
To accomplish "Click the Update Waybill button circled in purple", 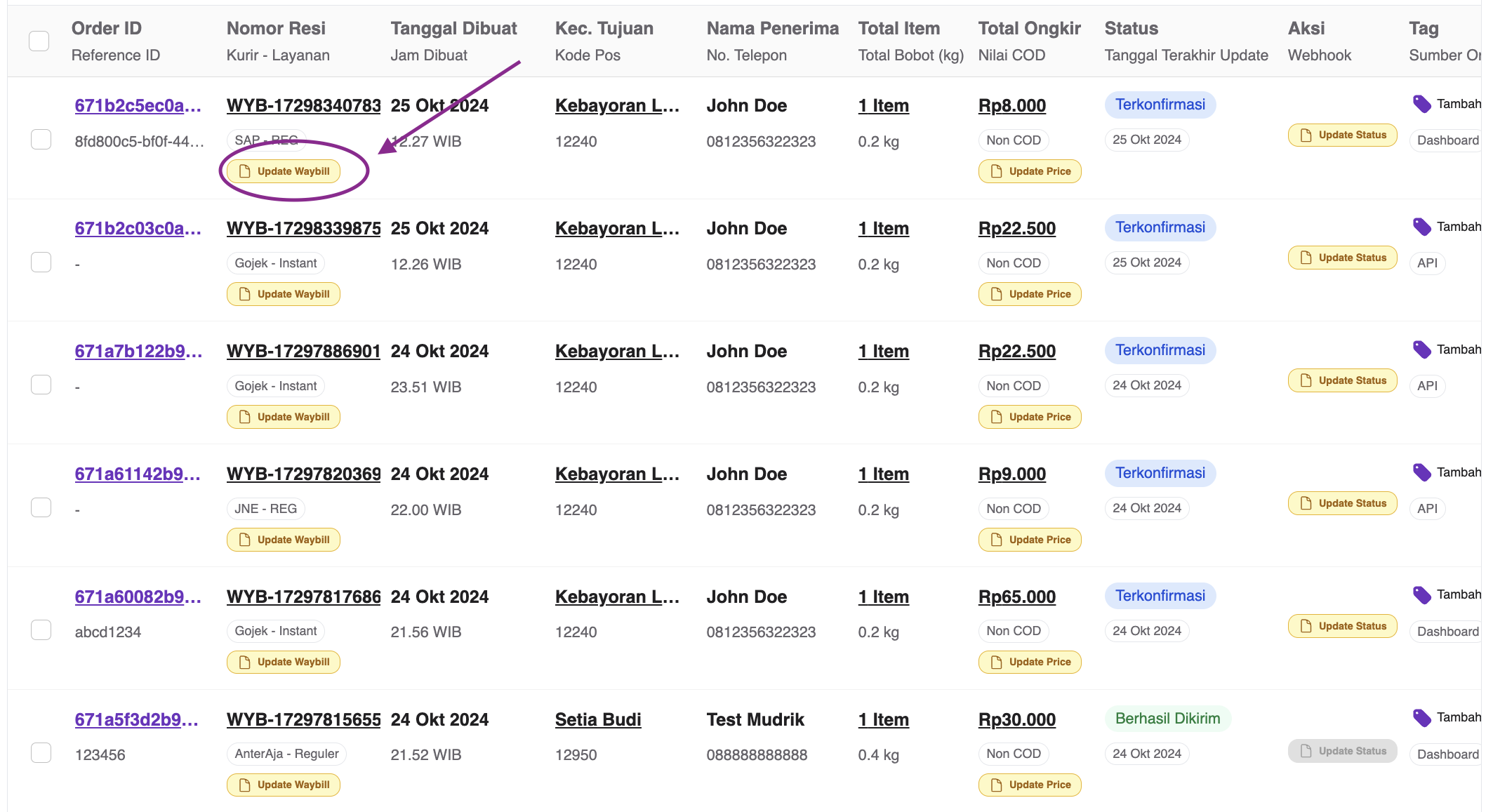I will pos(283,171).
